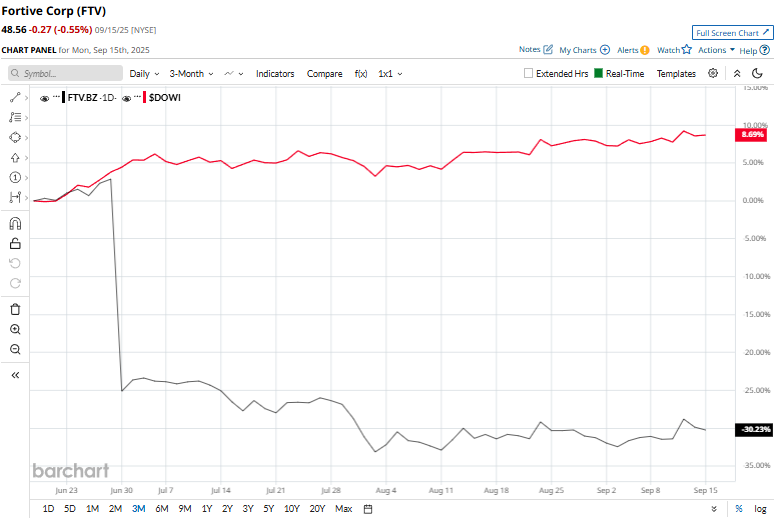Image resolution: width=776 pixels, height=523 pixels.
Task: Open the 1x1 grid layout dropdown
Action: 390,73
